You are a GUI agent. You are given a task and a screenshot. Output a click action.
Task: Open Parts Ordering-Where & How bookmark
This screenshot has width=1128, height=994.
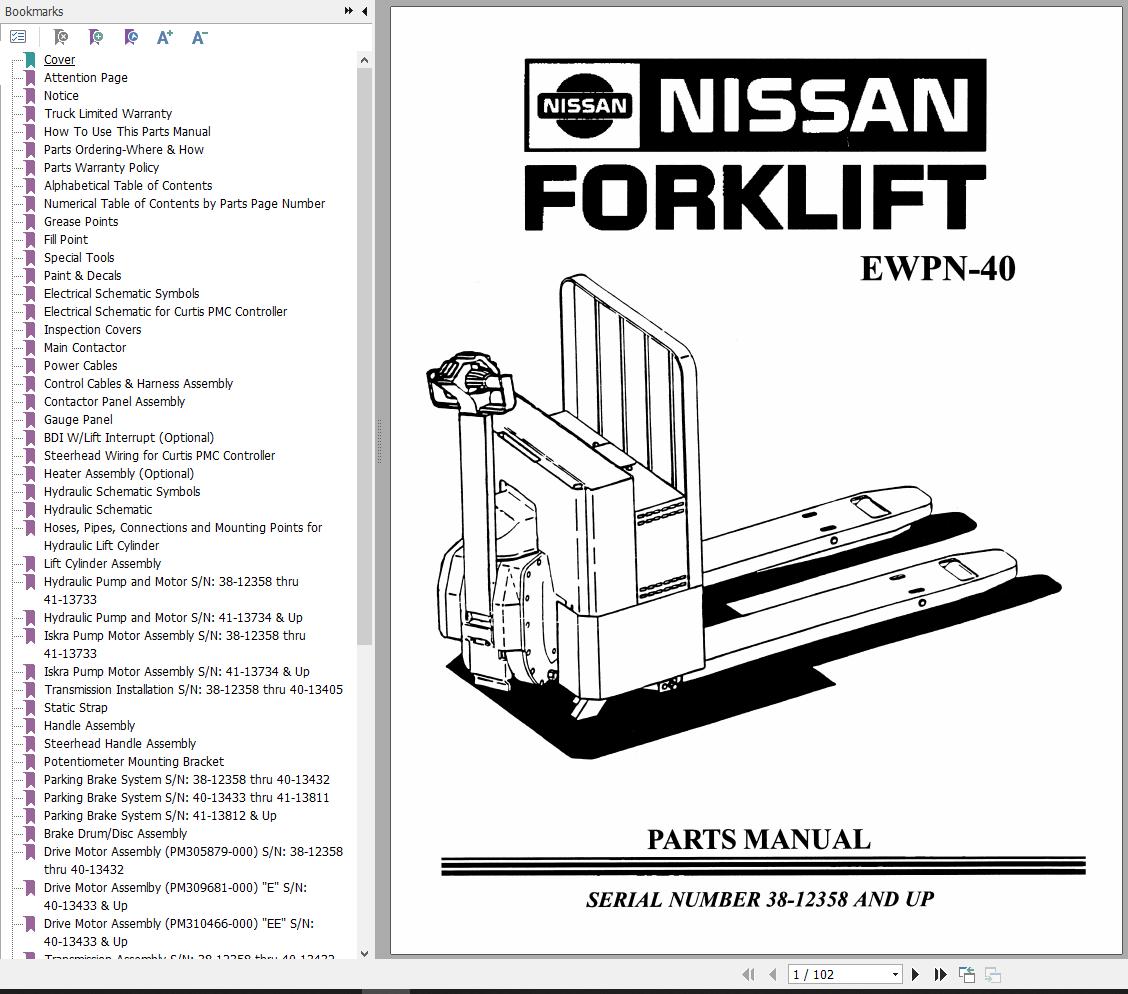[x=124, y=150]
